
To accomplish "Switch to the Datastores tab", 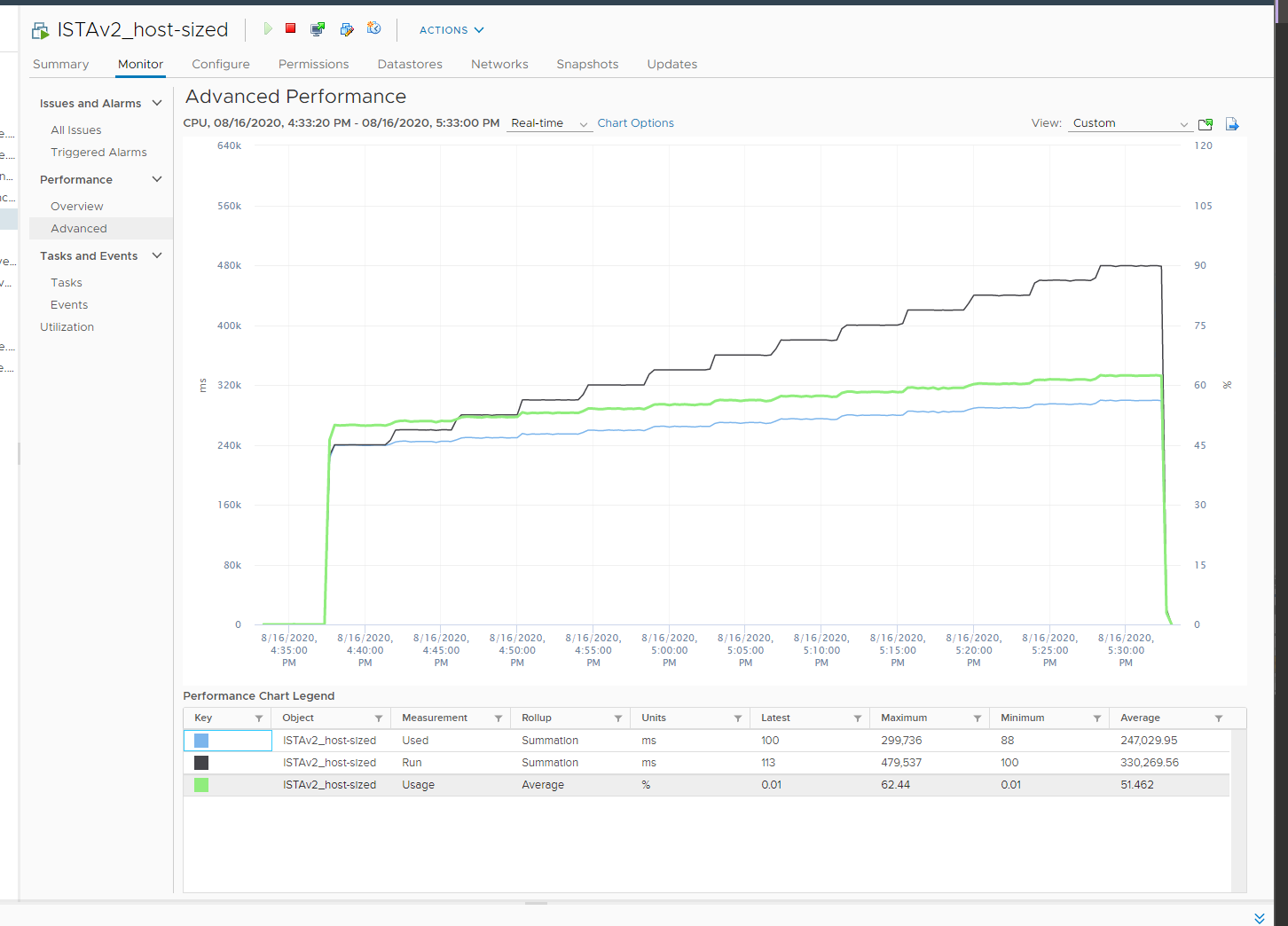I will click(410, 64).
